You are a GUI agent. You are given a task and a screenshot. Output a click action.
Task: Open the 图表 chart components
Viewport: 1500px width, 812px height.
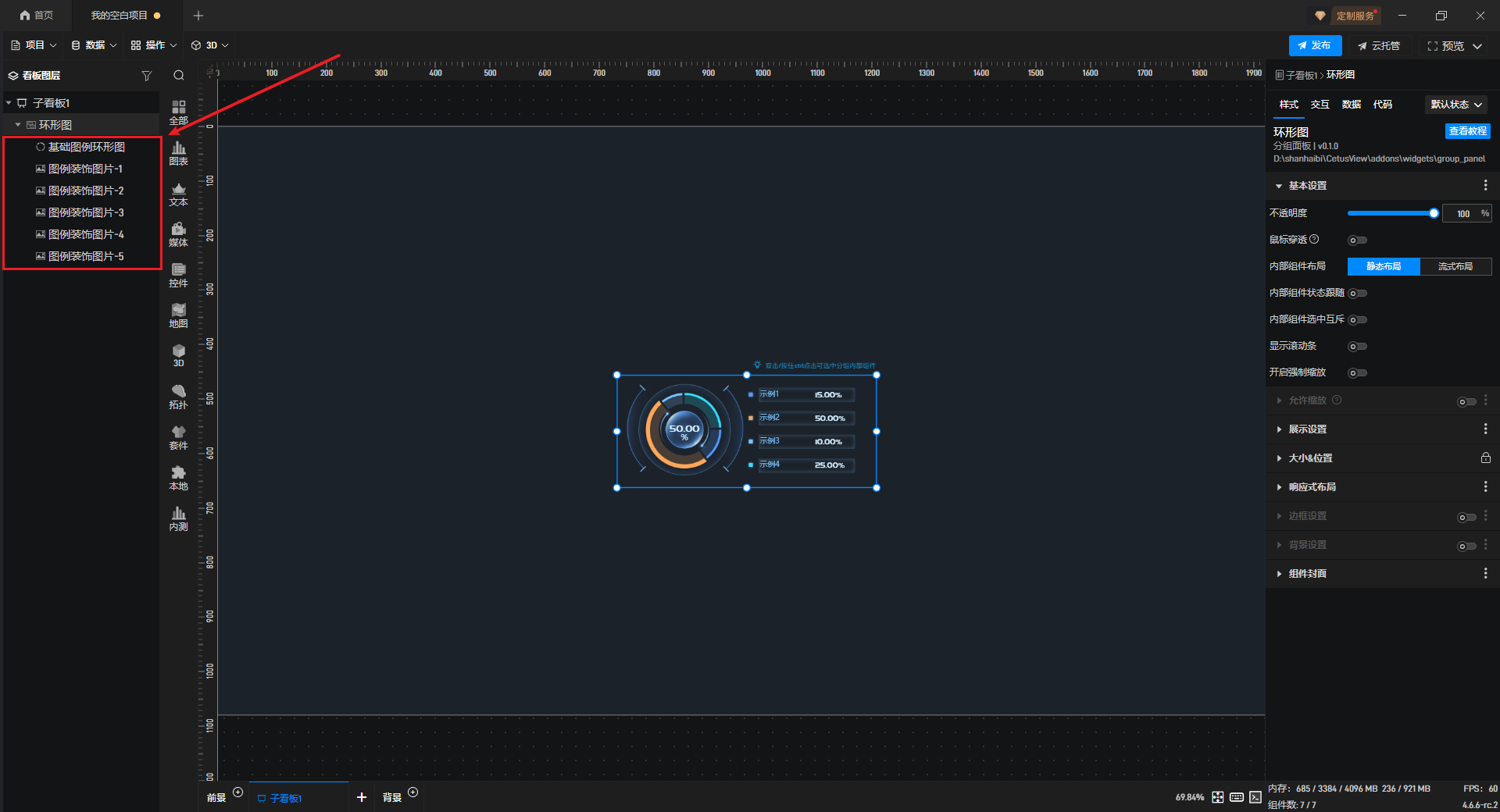coord(179,153)
